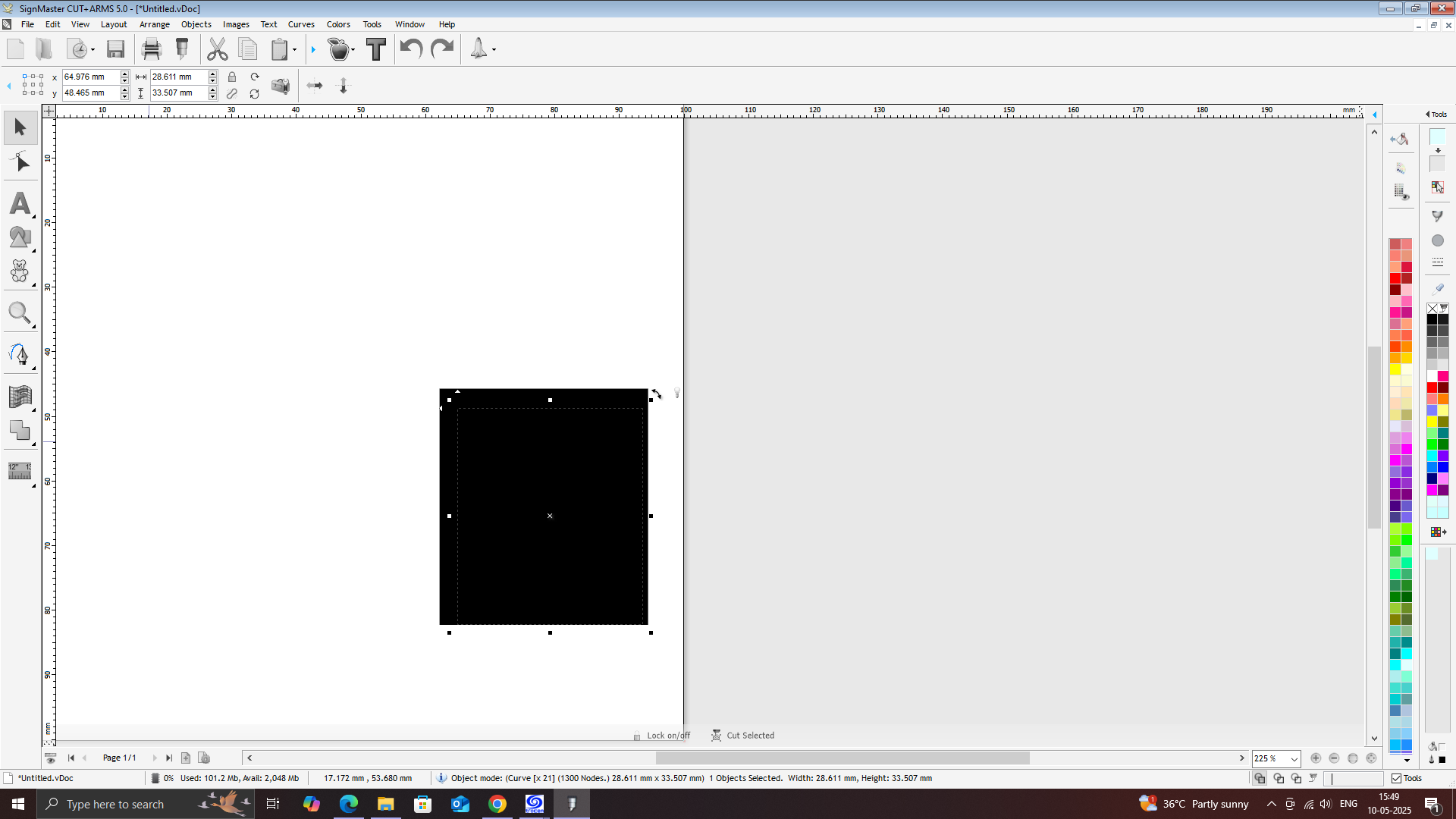Click Cut Selected button
The image size is (1456, 819).
coord(743,736)
